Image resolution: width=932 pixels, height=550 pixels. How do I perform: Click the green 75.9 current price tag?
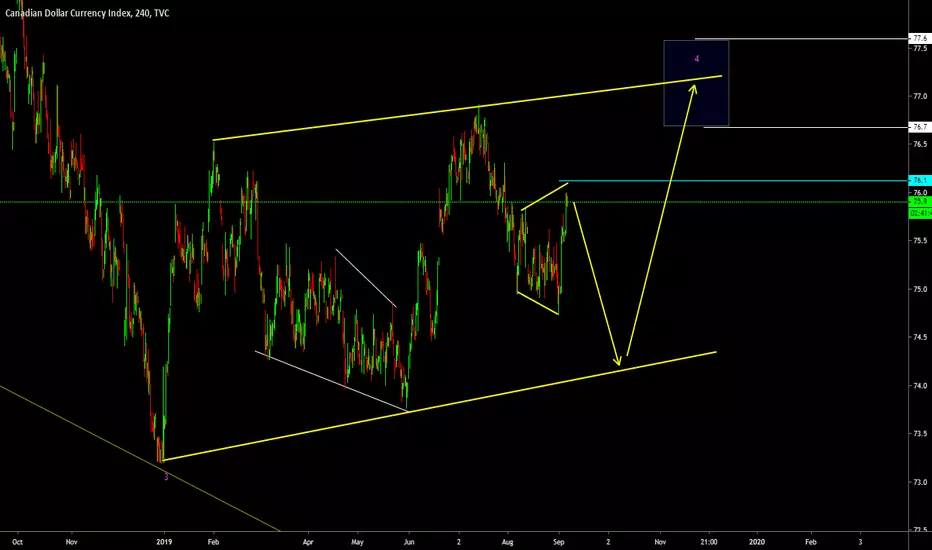920,202
